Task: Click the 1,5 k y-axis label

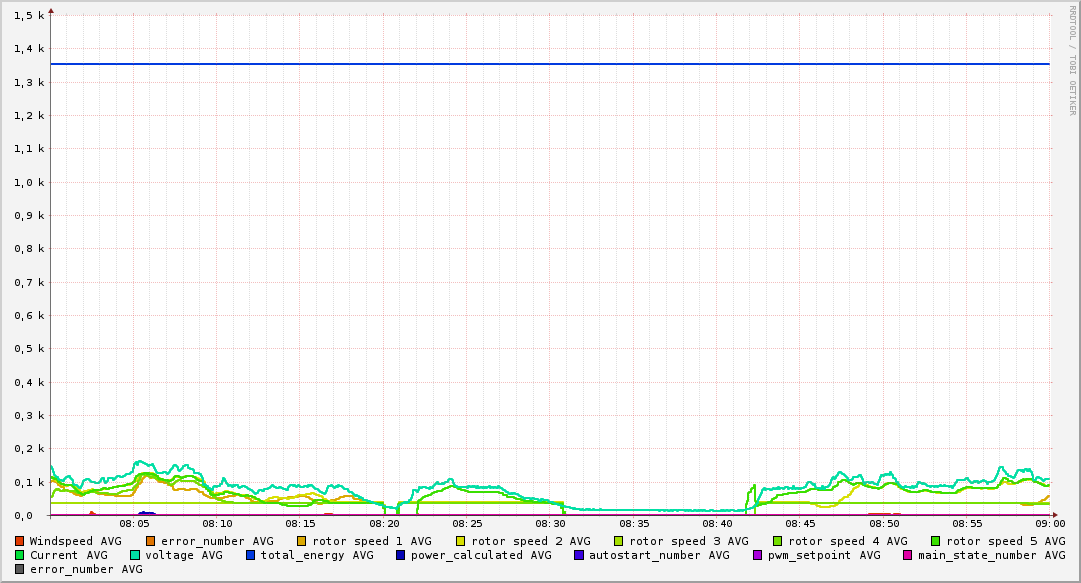Action: [x=29, y=15]
